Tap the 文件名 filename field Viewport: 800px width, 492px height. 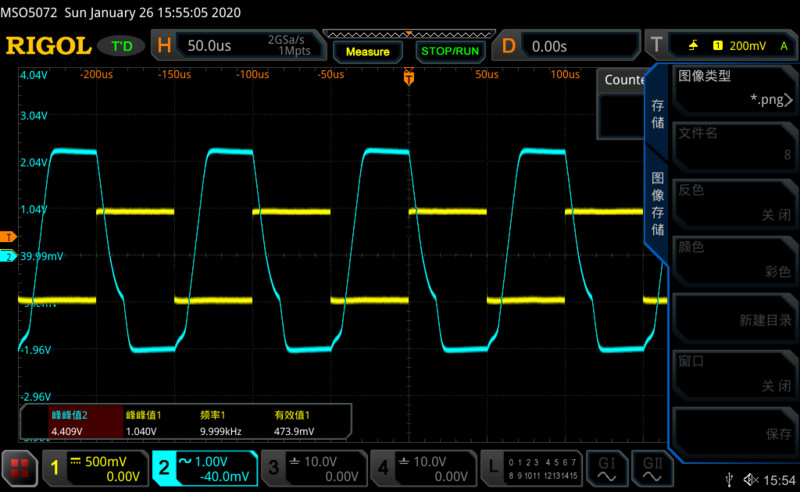[x=733, y=145]
